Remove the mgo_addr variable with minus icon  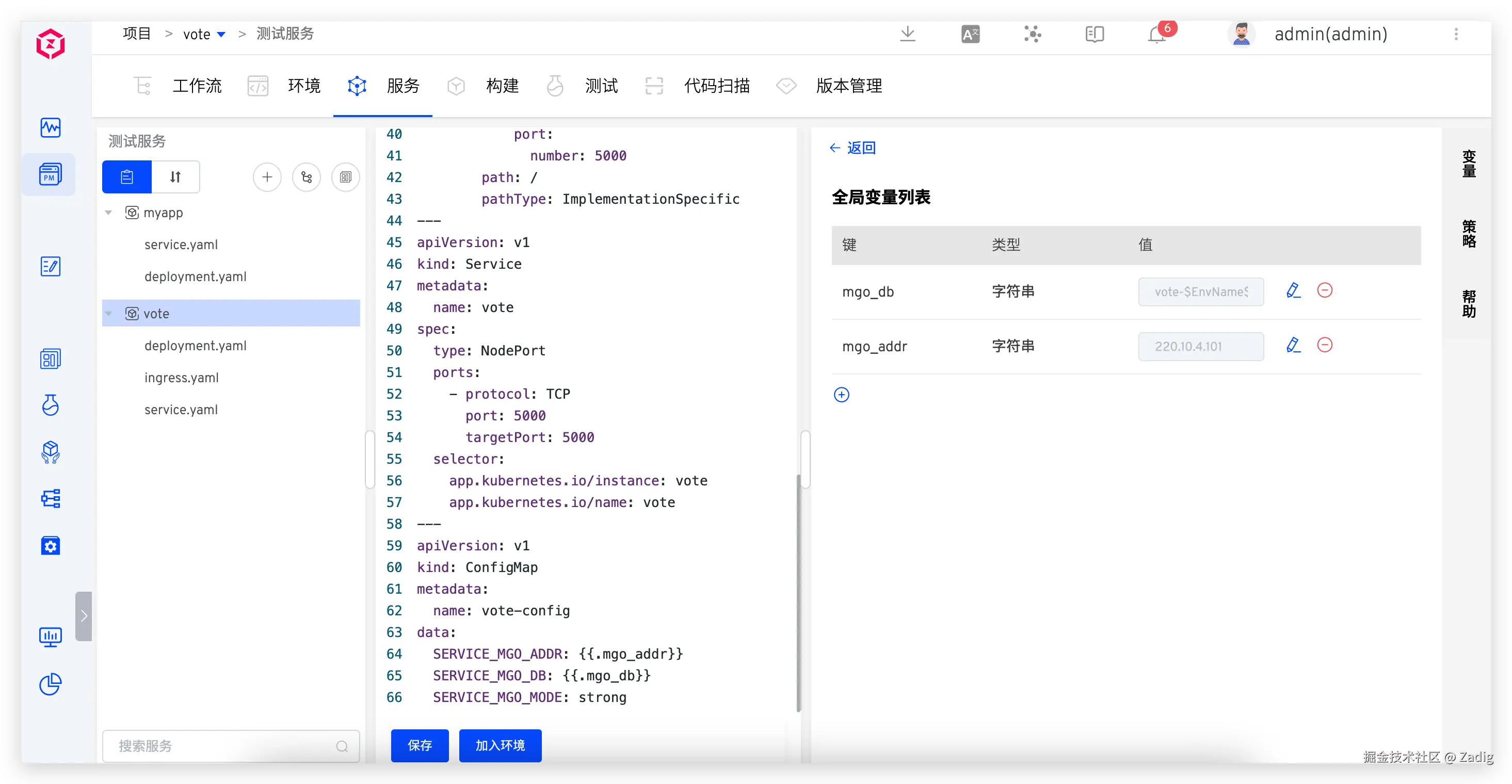[x=1325, y=345]
